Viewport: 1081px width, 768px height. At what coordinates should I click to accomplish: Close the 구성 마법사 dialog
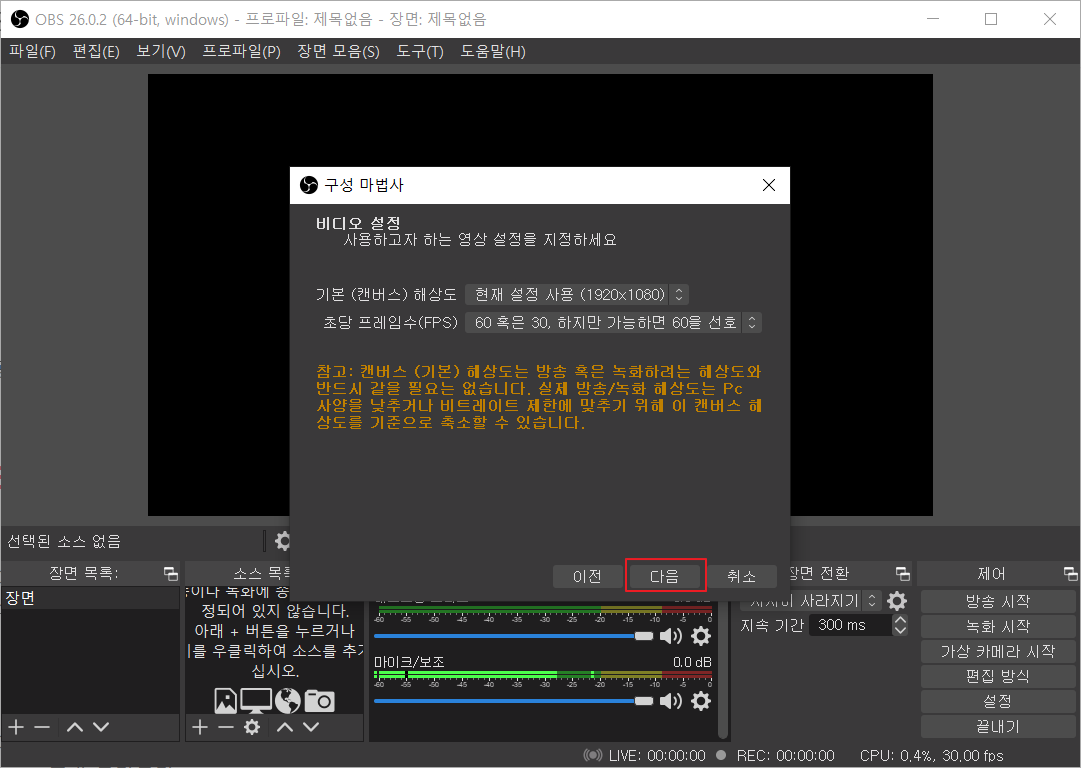[769, 185]
